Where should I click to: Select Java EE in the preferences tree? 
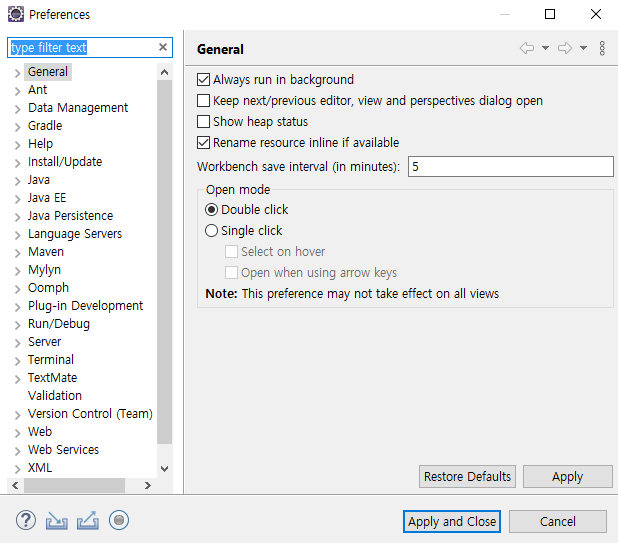[x=47, y=198]
